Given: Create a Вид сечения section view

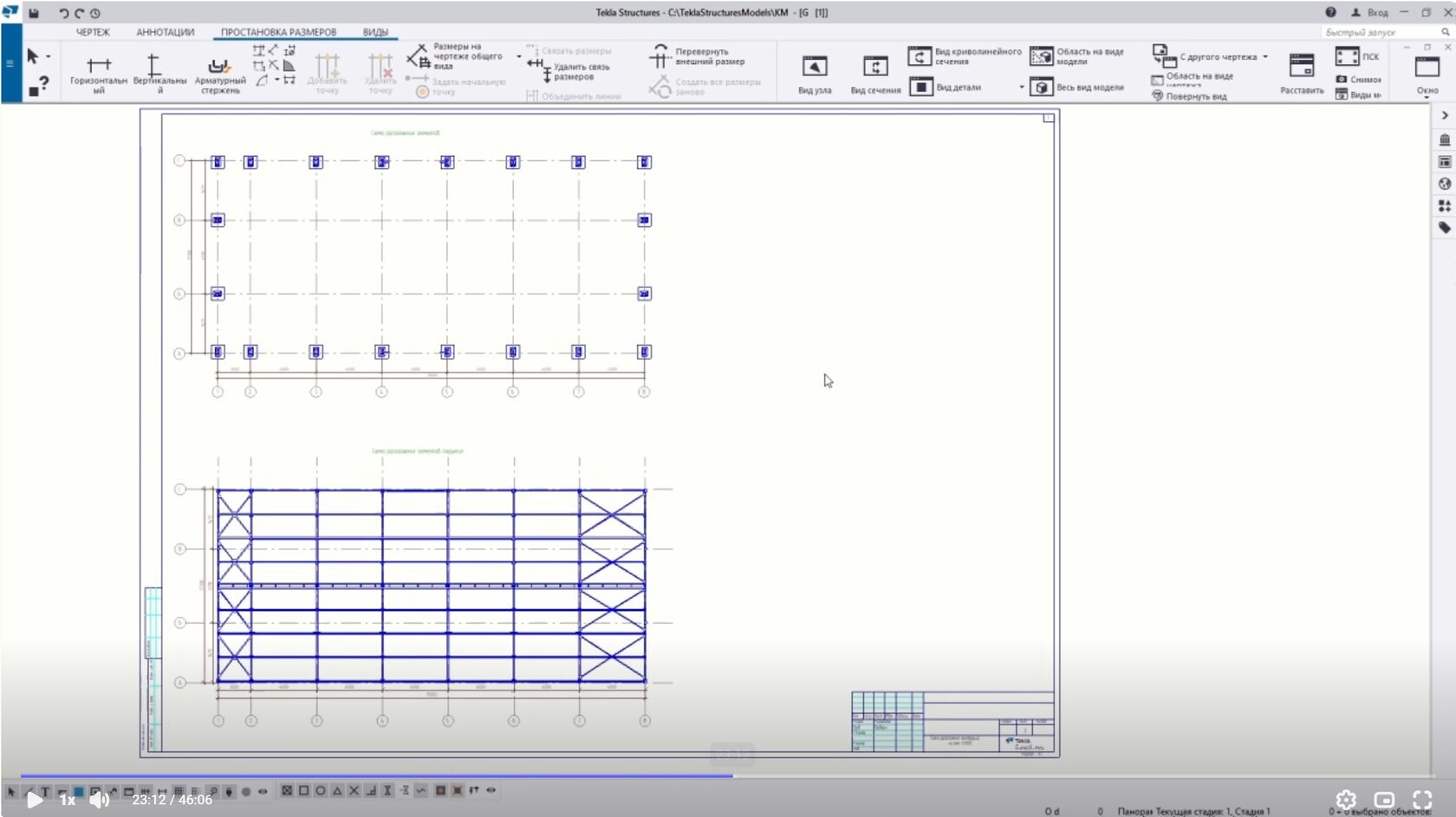Looking at the screenshot, I should pyautogui.click(x=875, y=74).
